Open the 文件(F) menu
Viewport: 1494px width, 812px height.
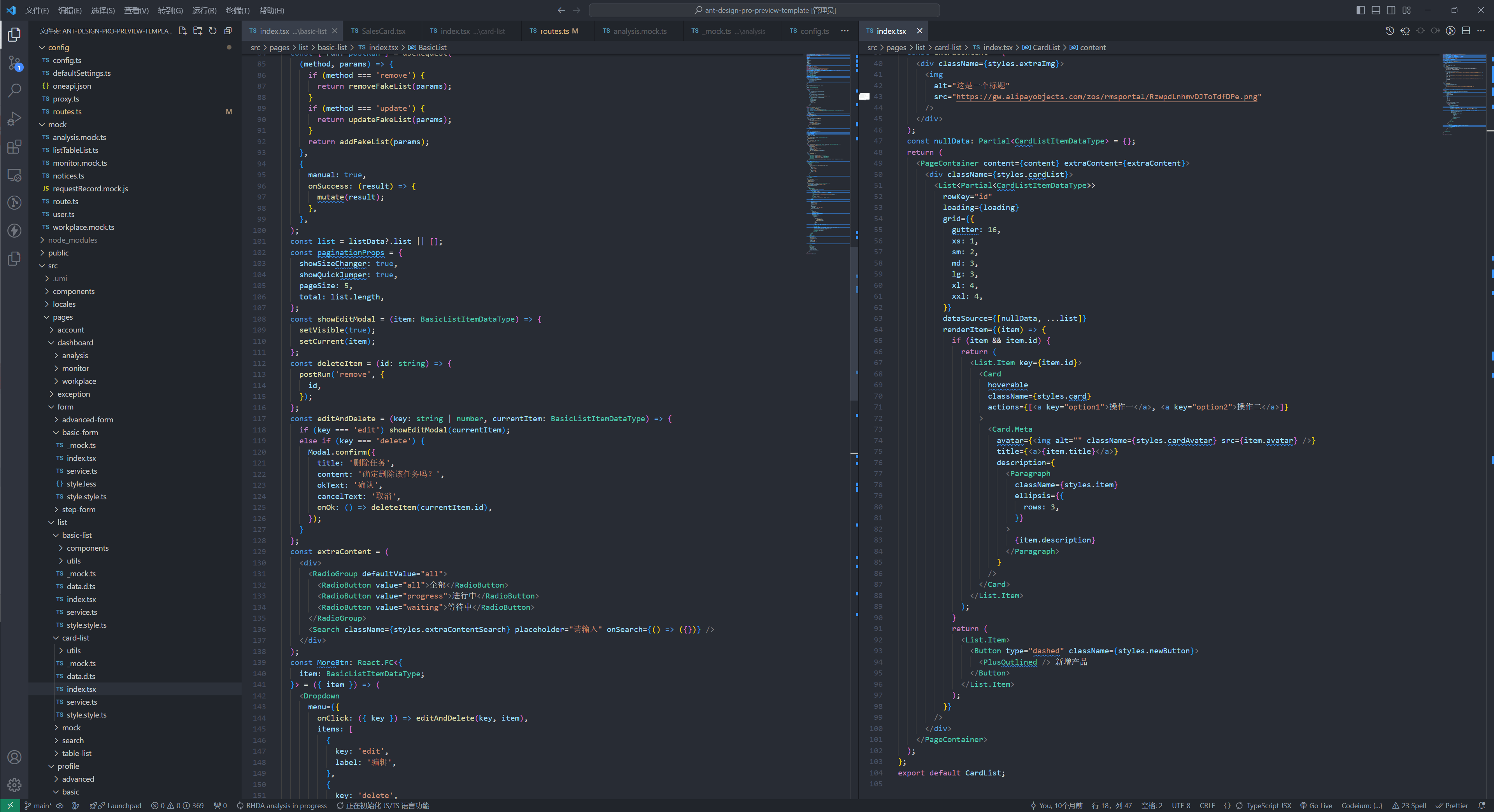[37, 10]
